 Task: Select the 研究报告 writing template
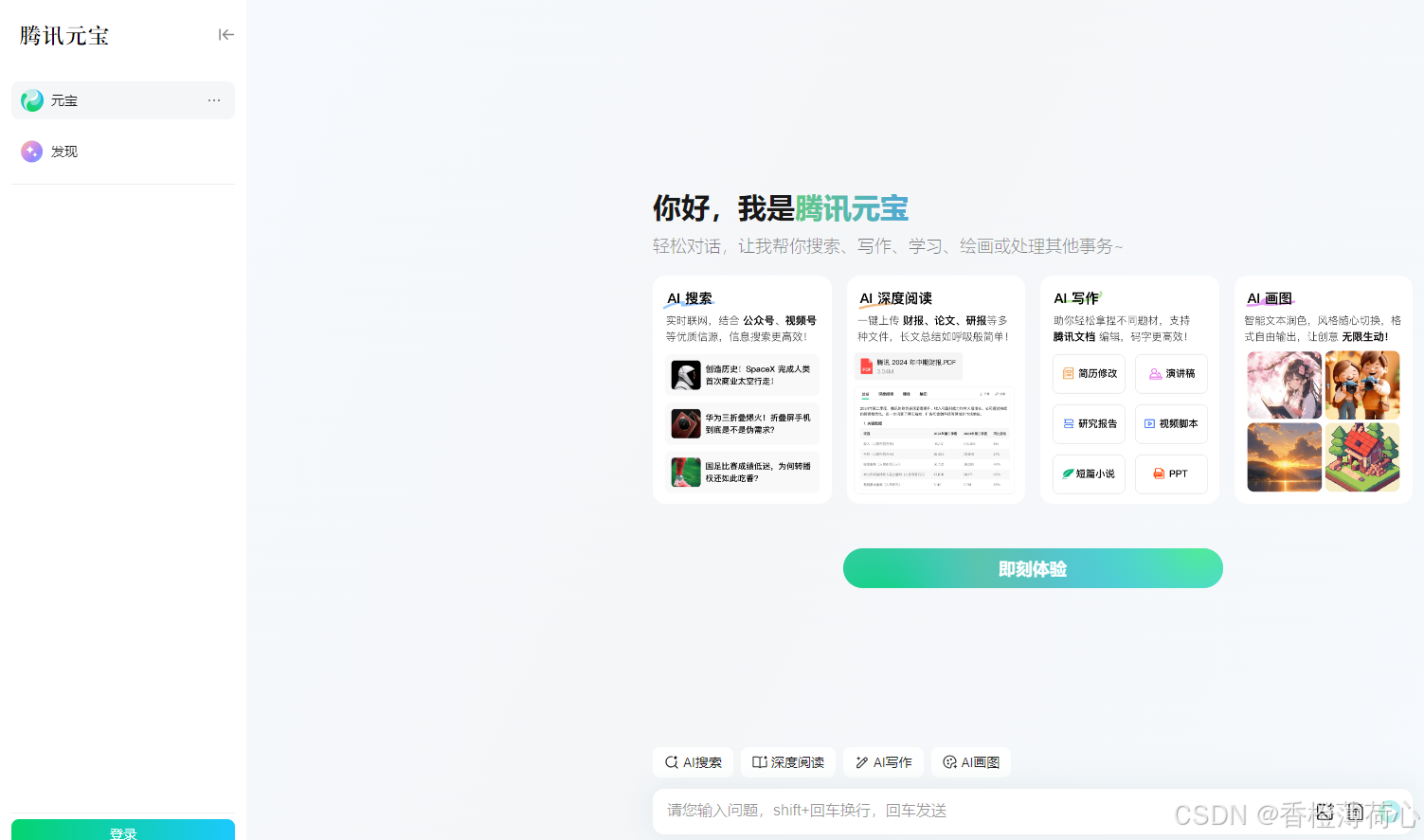pyautogui.click(x=1089, y=424)
